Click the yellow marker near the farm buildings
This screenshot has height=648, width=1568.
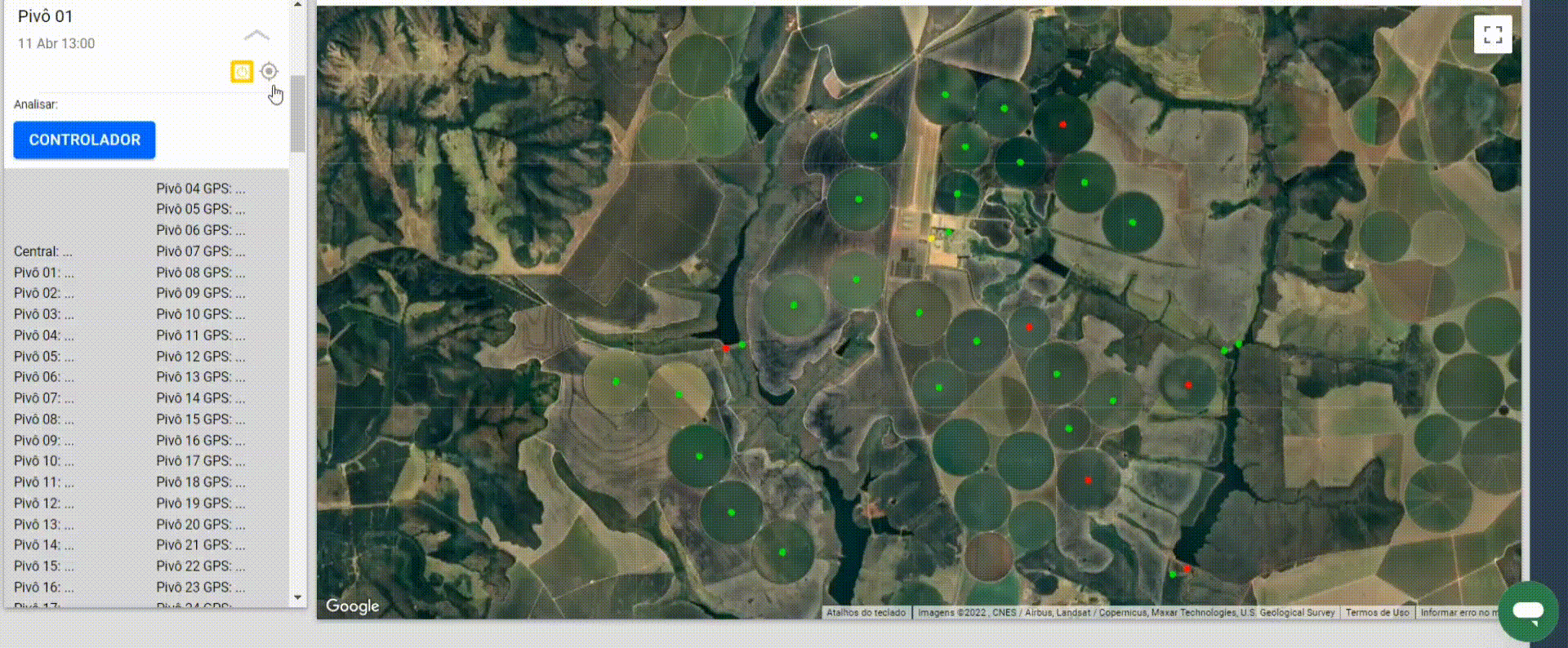pos(932,238)
